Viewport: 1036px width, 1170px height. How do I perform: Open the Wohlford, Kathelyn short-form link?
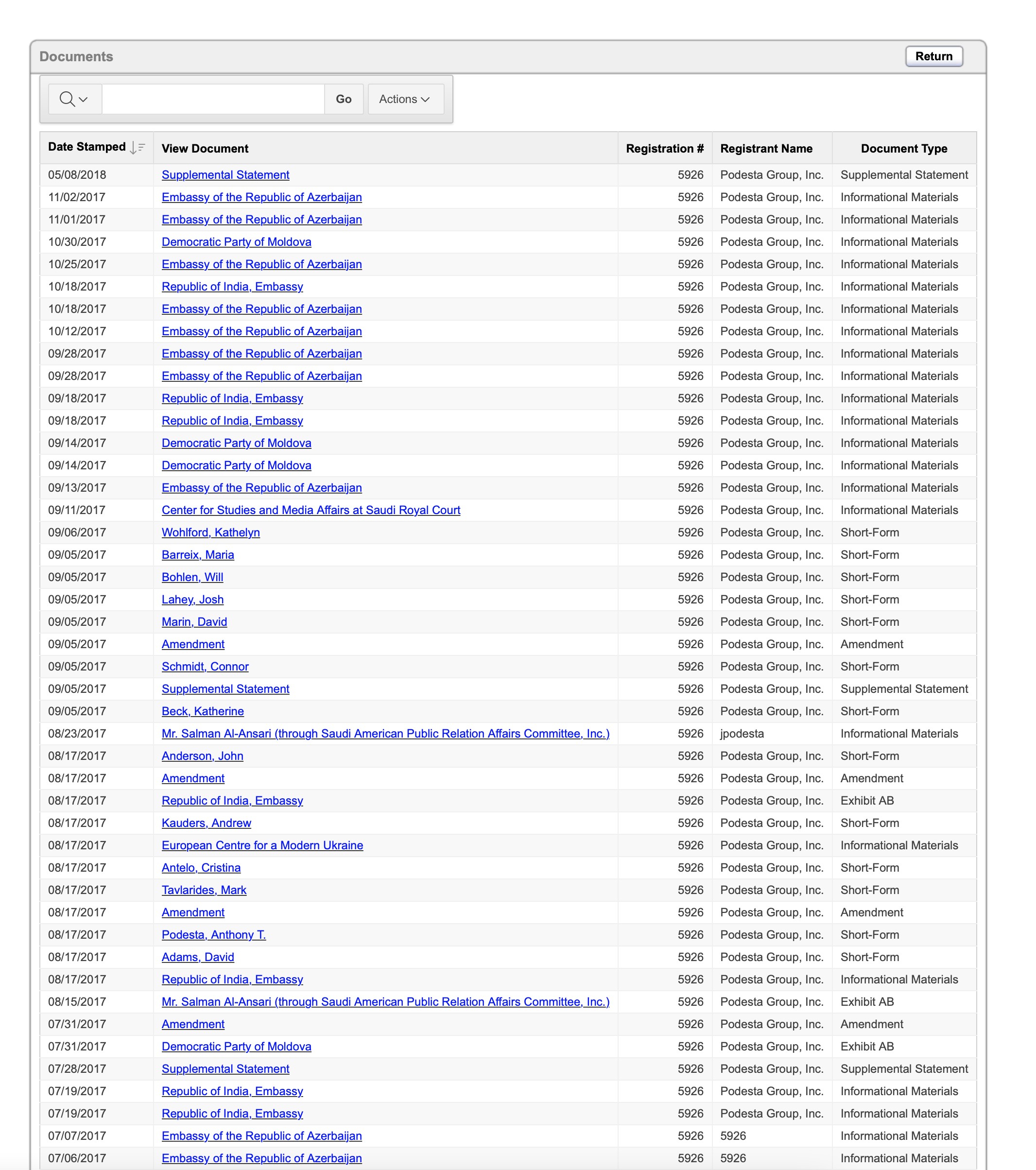pos(210,533)
